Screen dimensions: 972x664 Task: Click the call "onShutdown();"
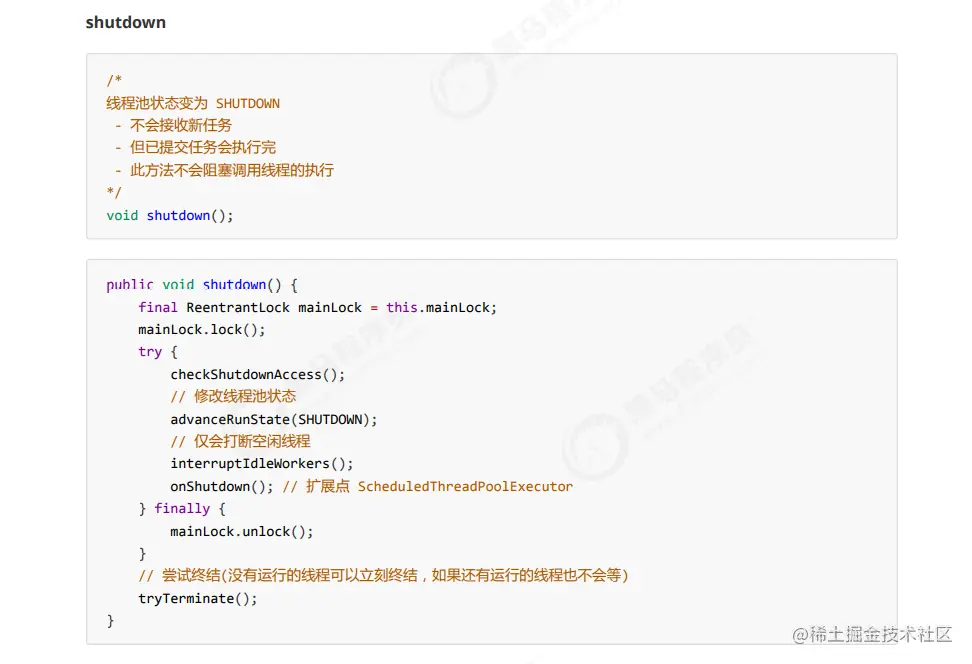(x=221, y=487)
